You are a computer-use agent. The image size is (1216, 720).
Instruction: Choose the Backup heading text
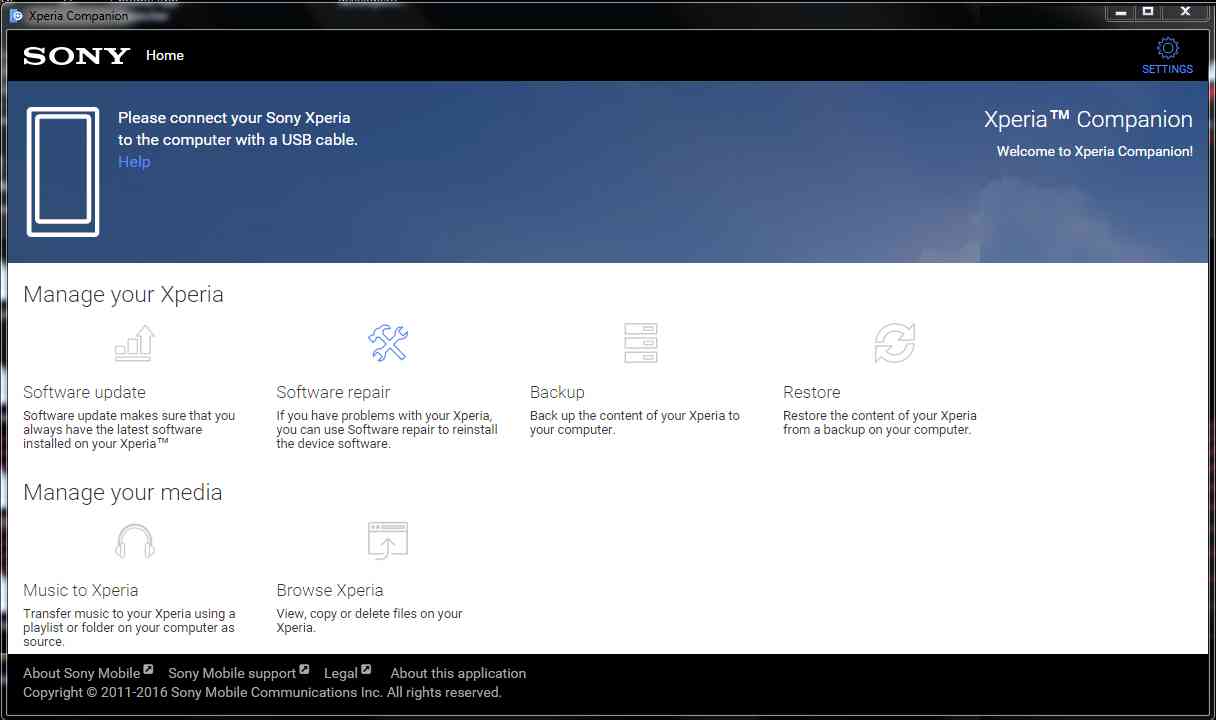pos(557,392)
